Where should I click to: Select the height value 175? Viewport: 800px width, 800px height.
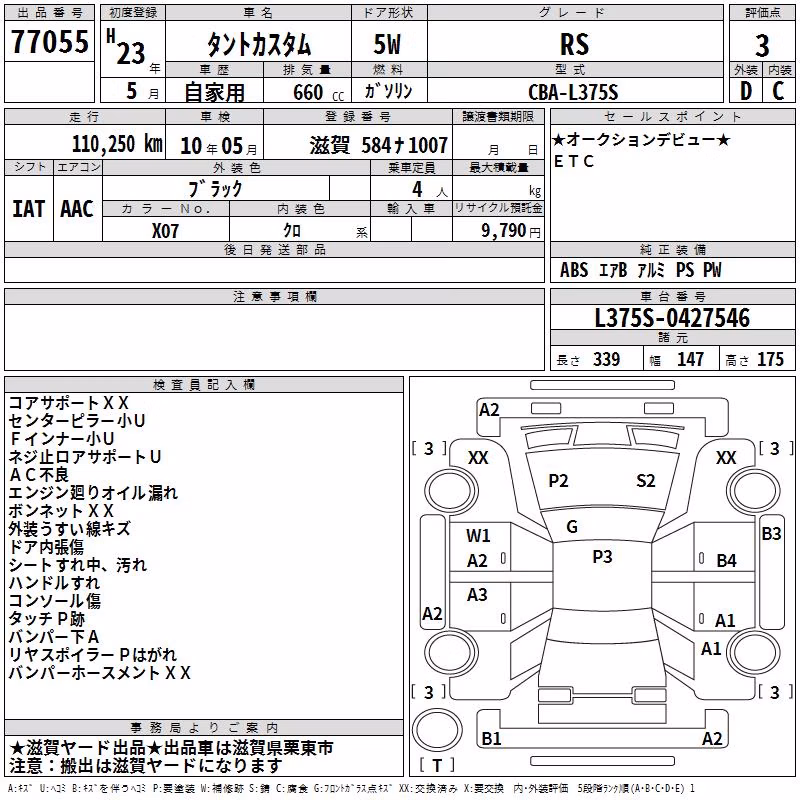coord(770,360)
